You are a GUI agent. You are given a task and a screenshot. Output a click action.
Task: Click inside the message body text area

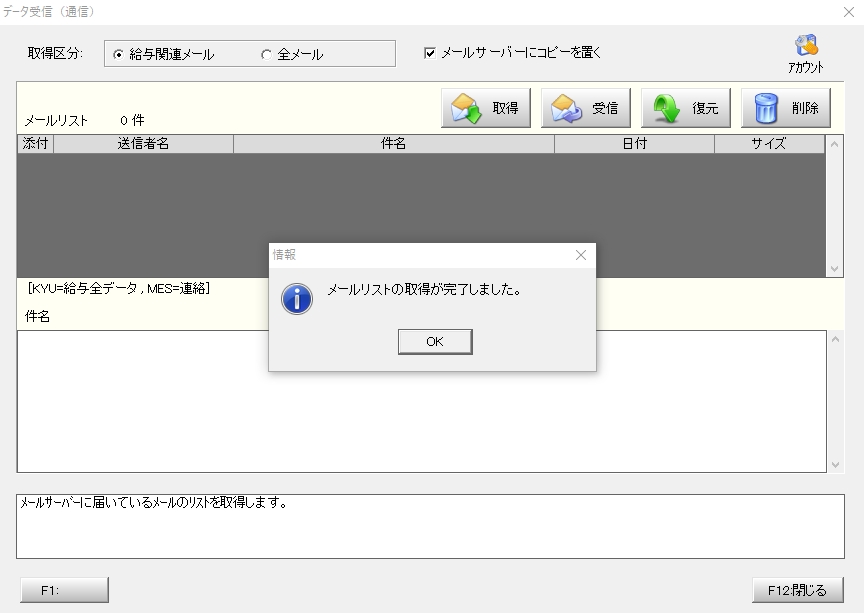coord(422,401)
